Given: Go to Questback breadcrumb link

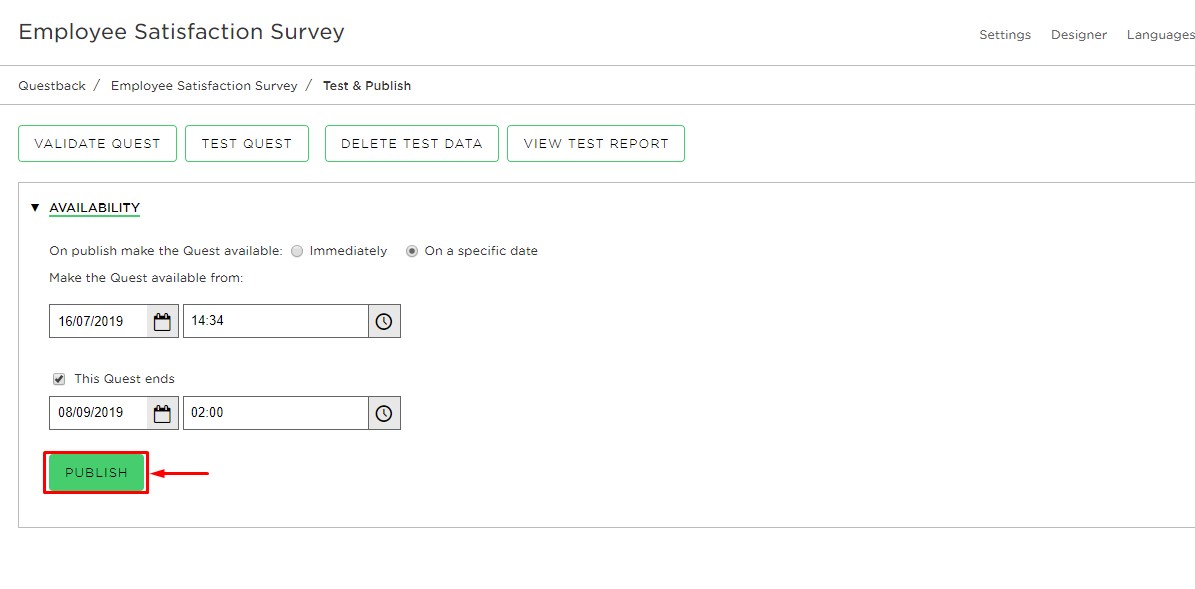Looking at the screenshot, I should click(x=52, y=85).
